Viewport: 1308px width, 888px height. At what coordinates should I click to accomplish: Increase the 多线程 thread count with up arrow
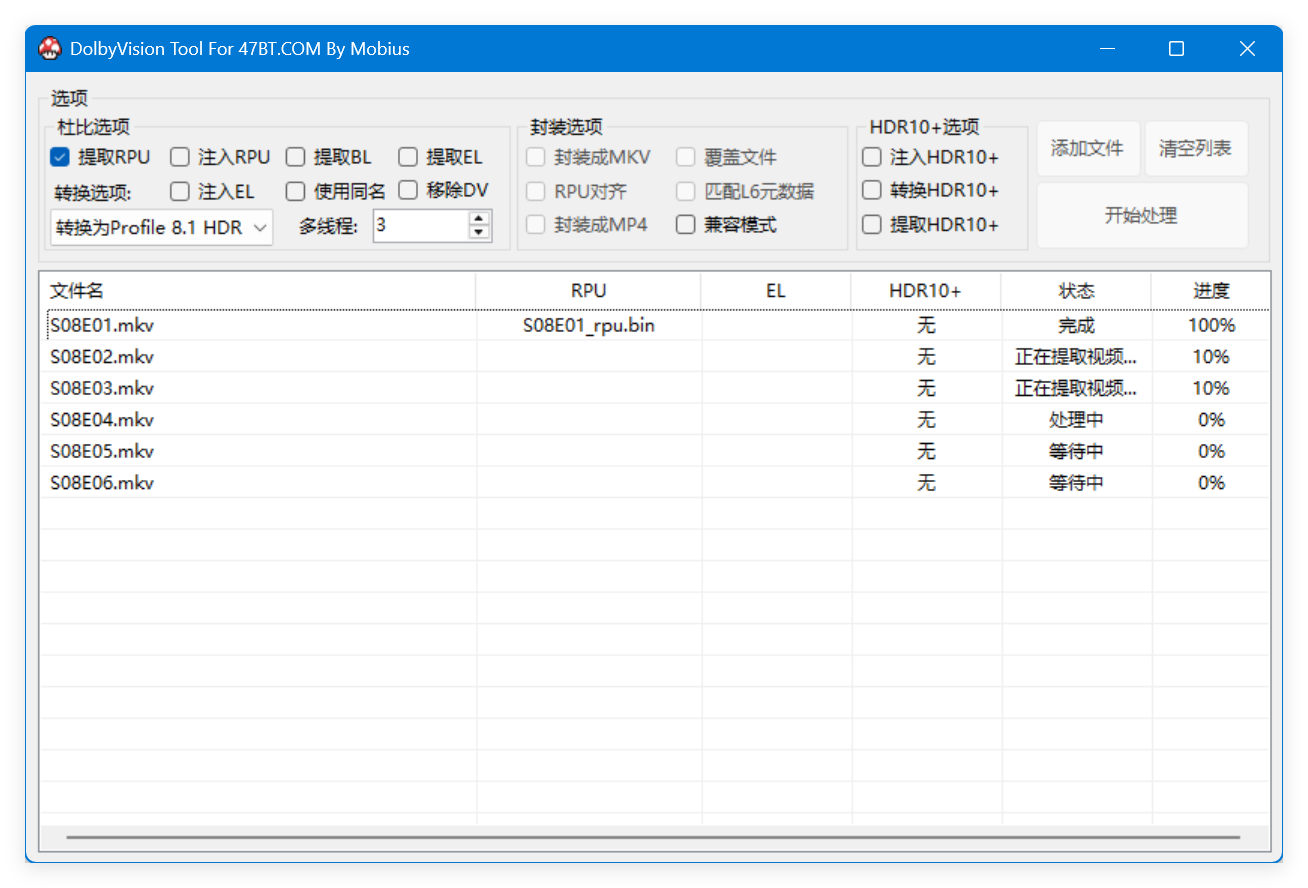pos(480,219)
